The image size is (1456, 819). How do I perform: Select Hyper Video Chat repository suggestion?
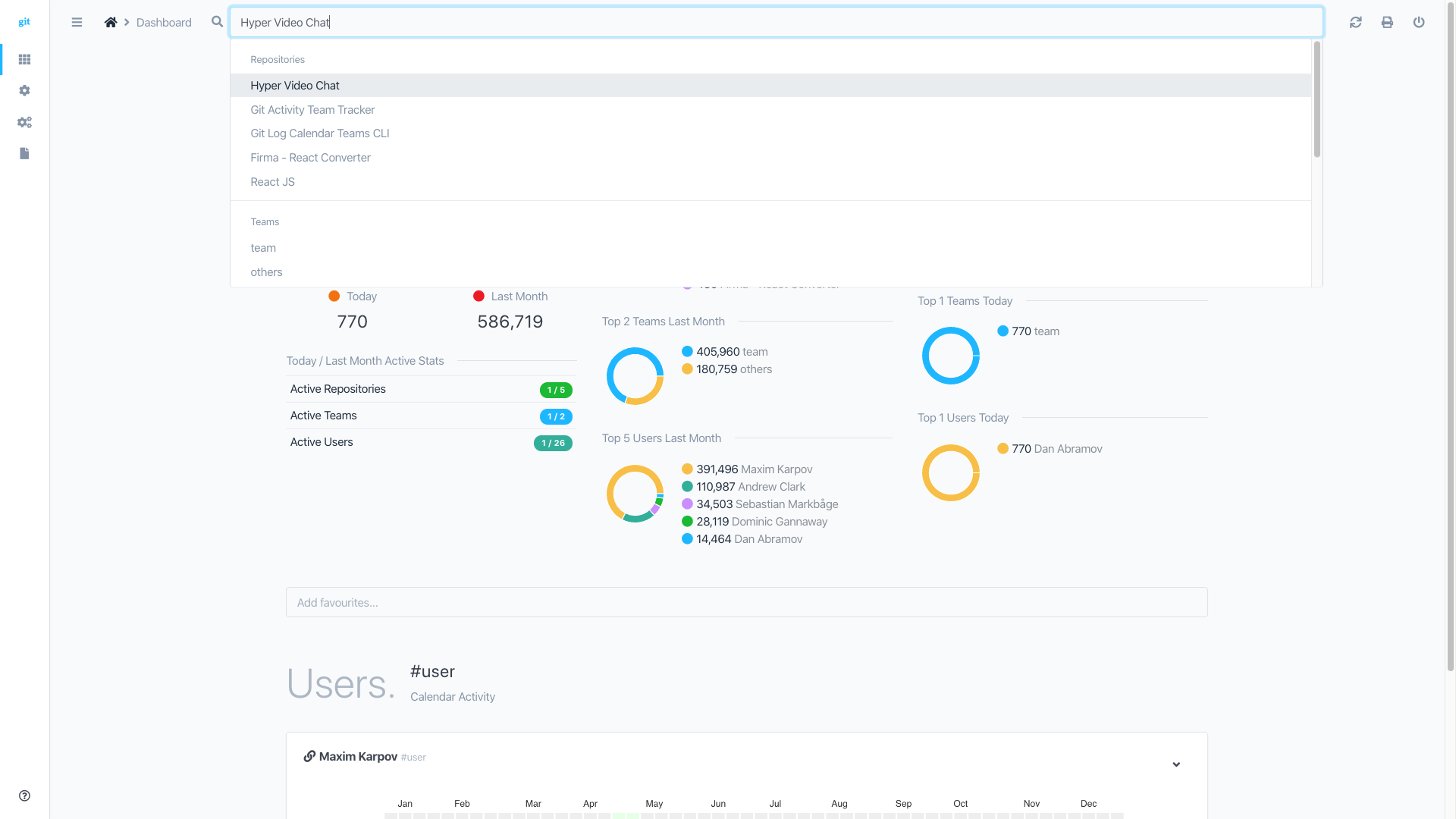point(770,85)
